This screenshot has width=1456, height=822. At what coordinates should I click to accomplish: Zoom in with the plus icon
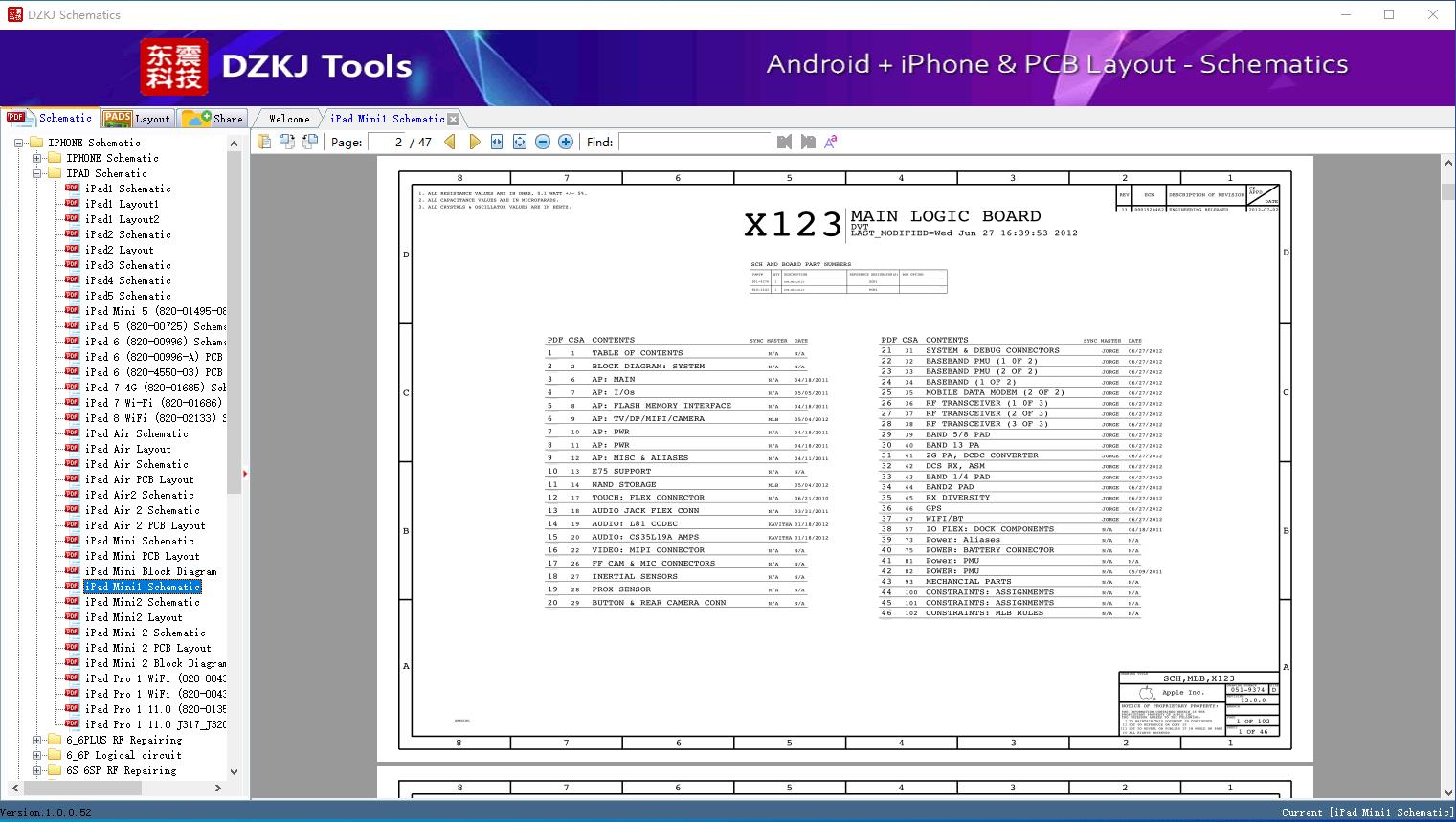566,142
